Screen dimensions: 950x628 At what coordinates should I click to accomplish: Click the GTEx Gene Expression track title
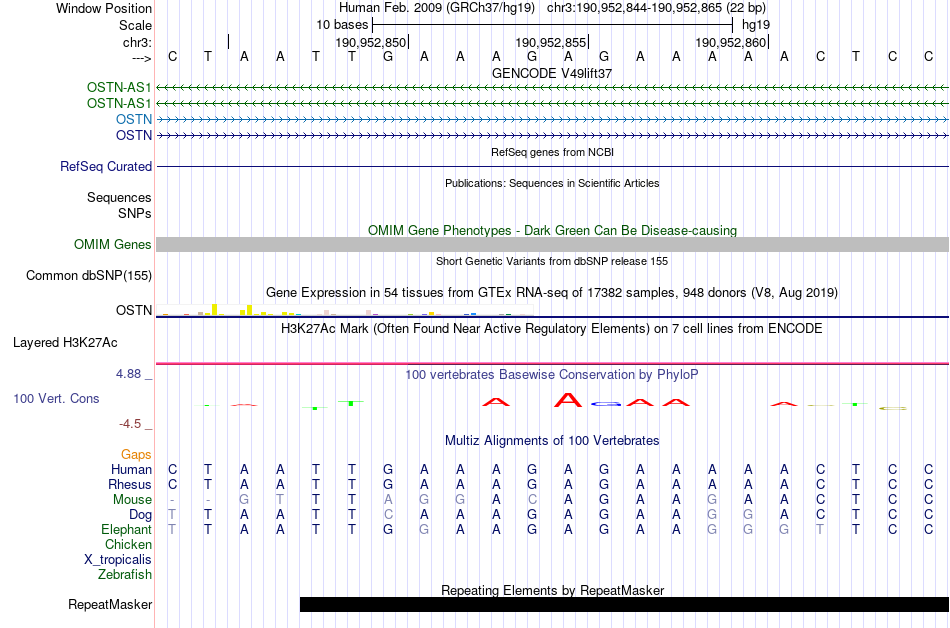point(552,293)
